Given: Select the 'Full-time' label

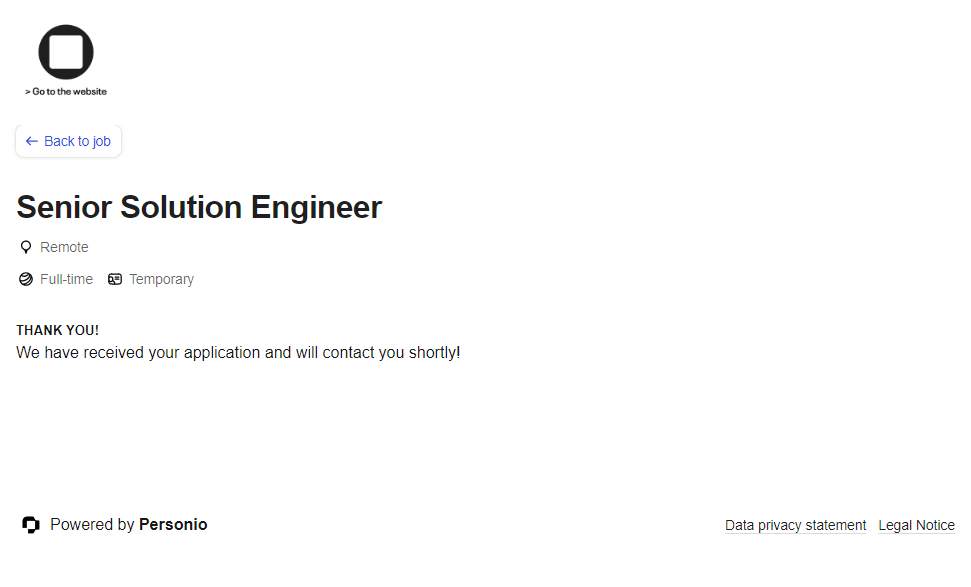Looking at the screenshot, I should [66, 280].
